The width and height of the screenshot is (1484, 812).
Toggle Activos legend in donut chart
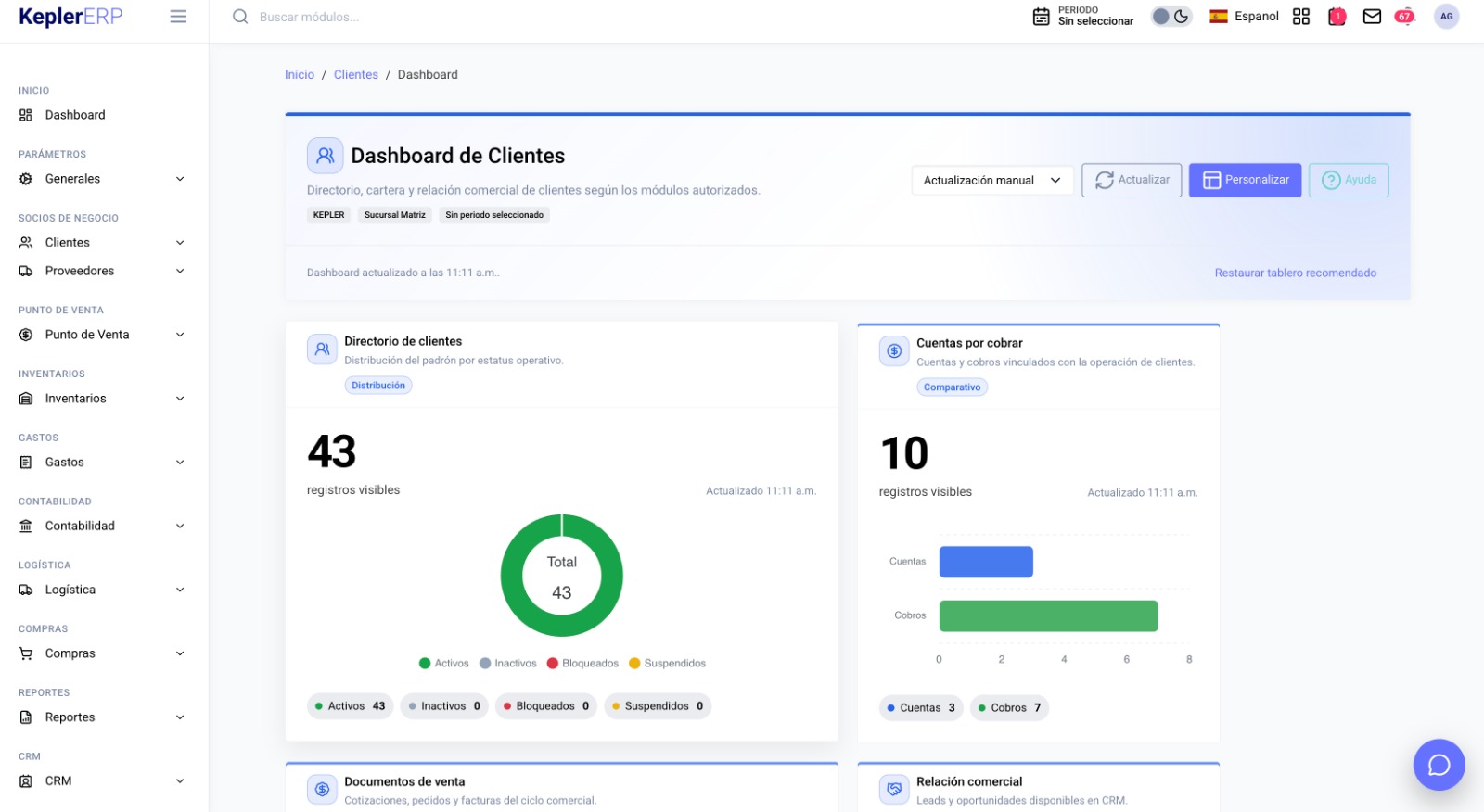pos(444,664)
